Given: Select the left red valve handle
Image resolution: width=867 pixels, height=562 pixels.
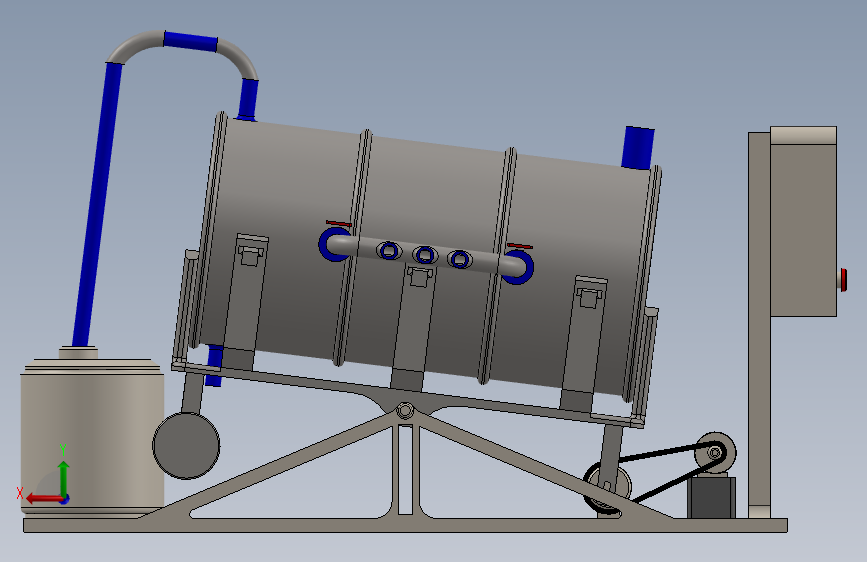Looking at the screenshot, I should click(338, 223).
